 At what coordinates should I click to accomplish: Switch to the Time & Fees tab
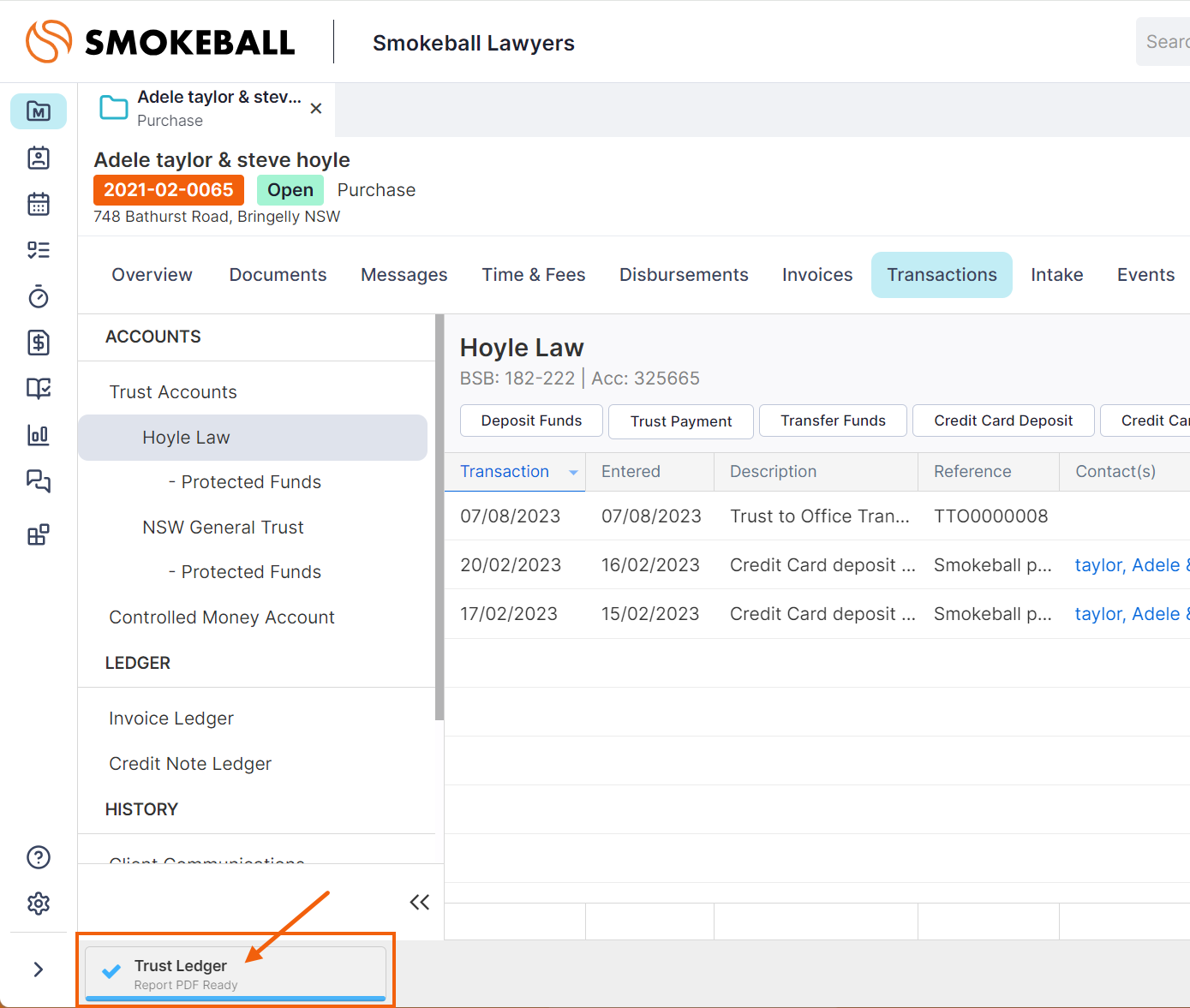(533, 275)
